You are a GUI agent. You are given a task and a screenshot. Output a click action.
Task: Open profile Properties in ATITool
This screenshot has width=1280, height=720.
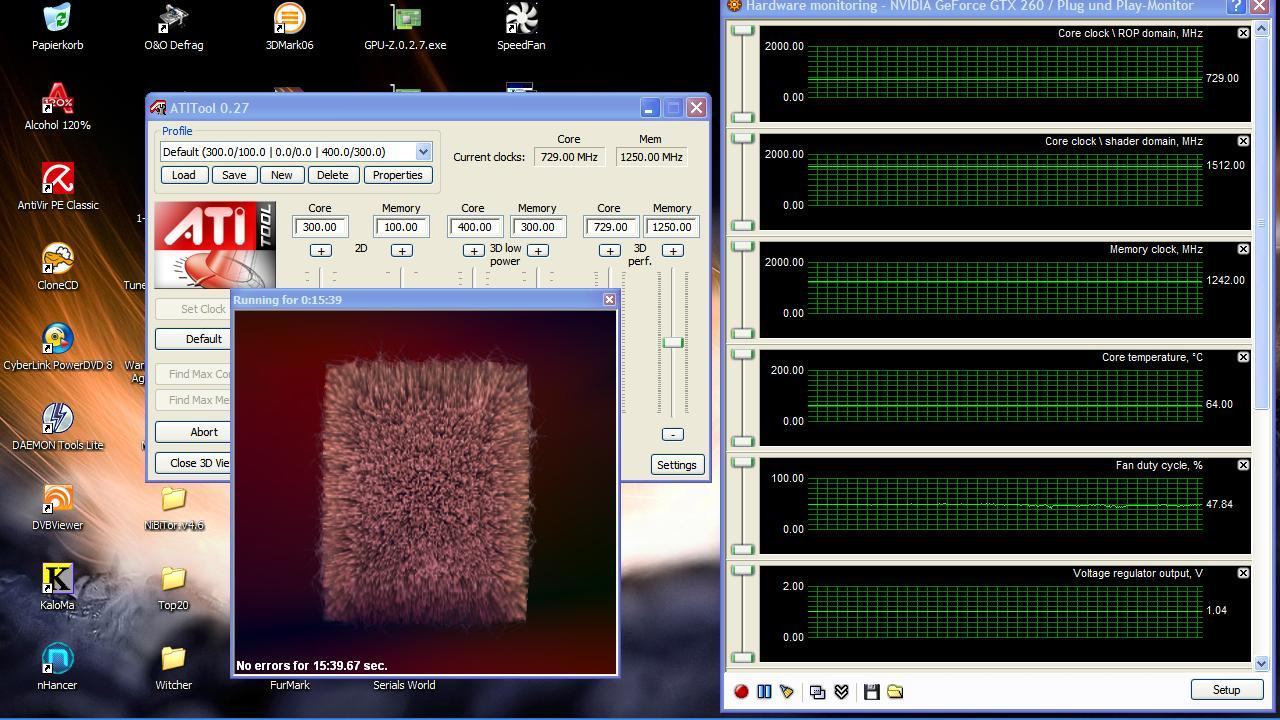[397, 175]
